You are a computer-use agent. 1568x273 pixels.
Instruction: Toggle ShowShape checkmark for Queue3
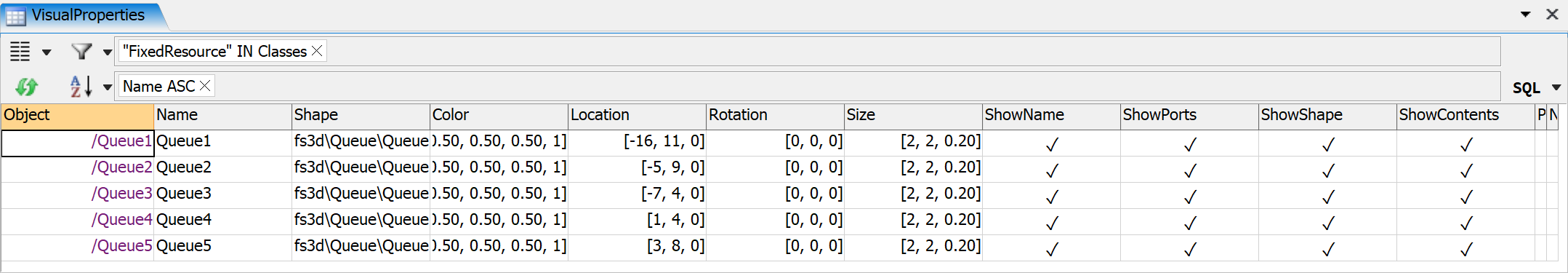1328,197
